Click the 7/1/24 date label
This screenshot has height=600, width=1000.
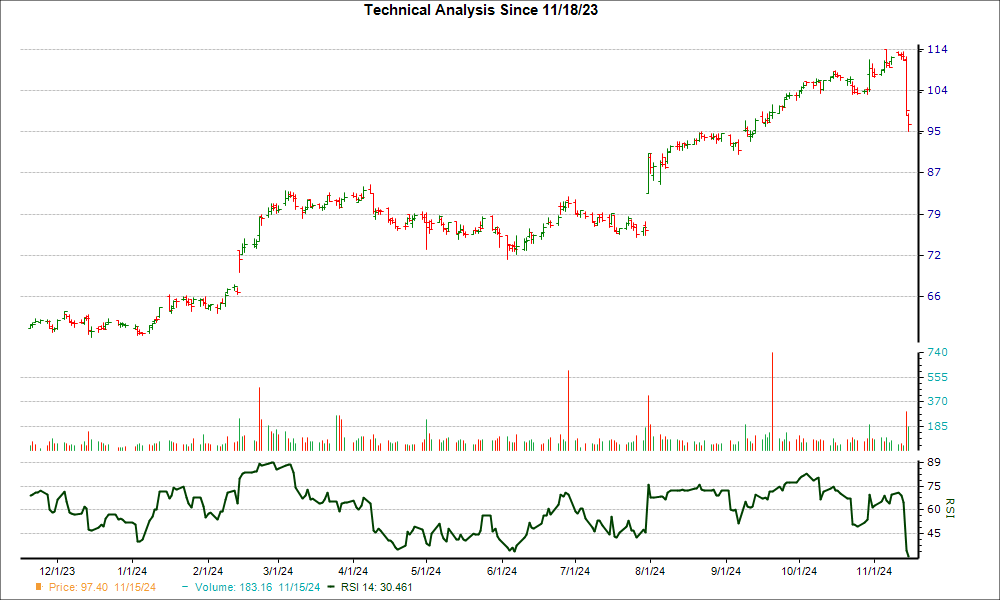575,571
